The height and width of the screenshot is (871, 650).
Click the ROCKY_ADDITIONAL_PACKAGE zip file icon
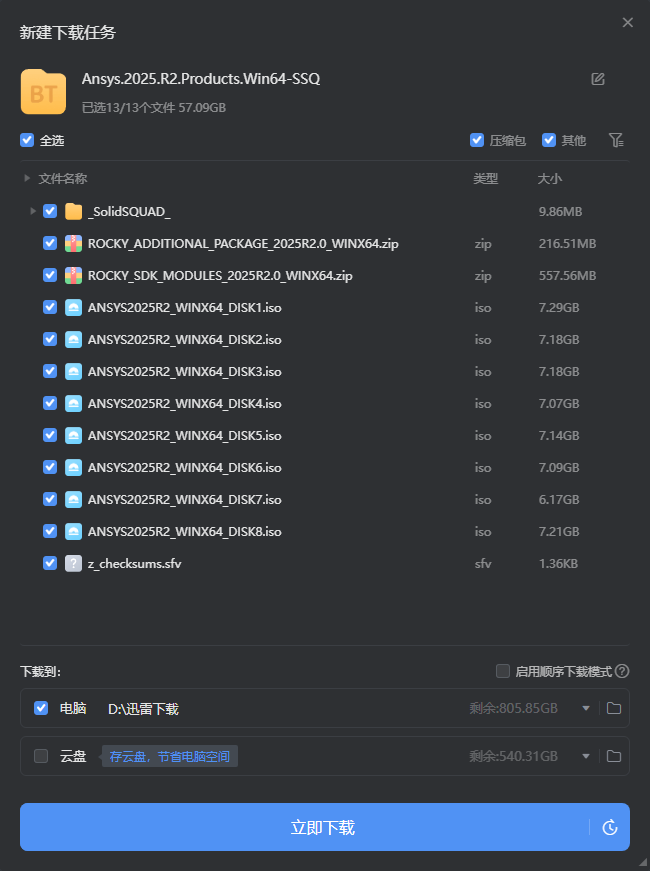pos(73,243)
